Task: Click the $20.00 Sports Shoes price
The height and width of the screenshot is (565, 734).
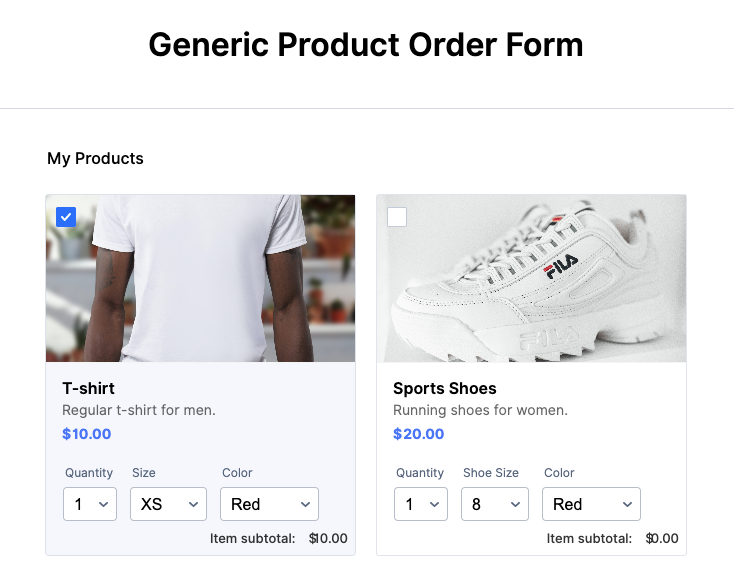Action: click(419, 434)
